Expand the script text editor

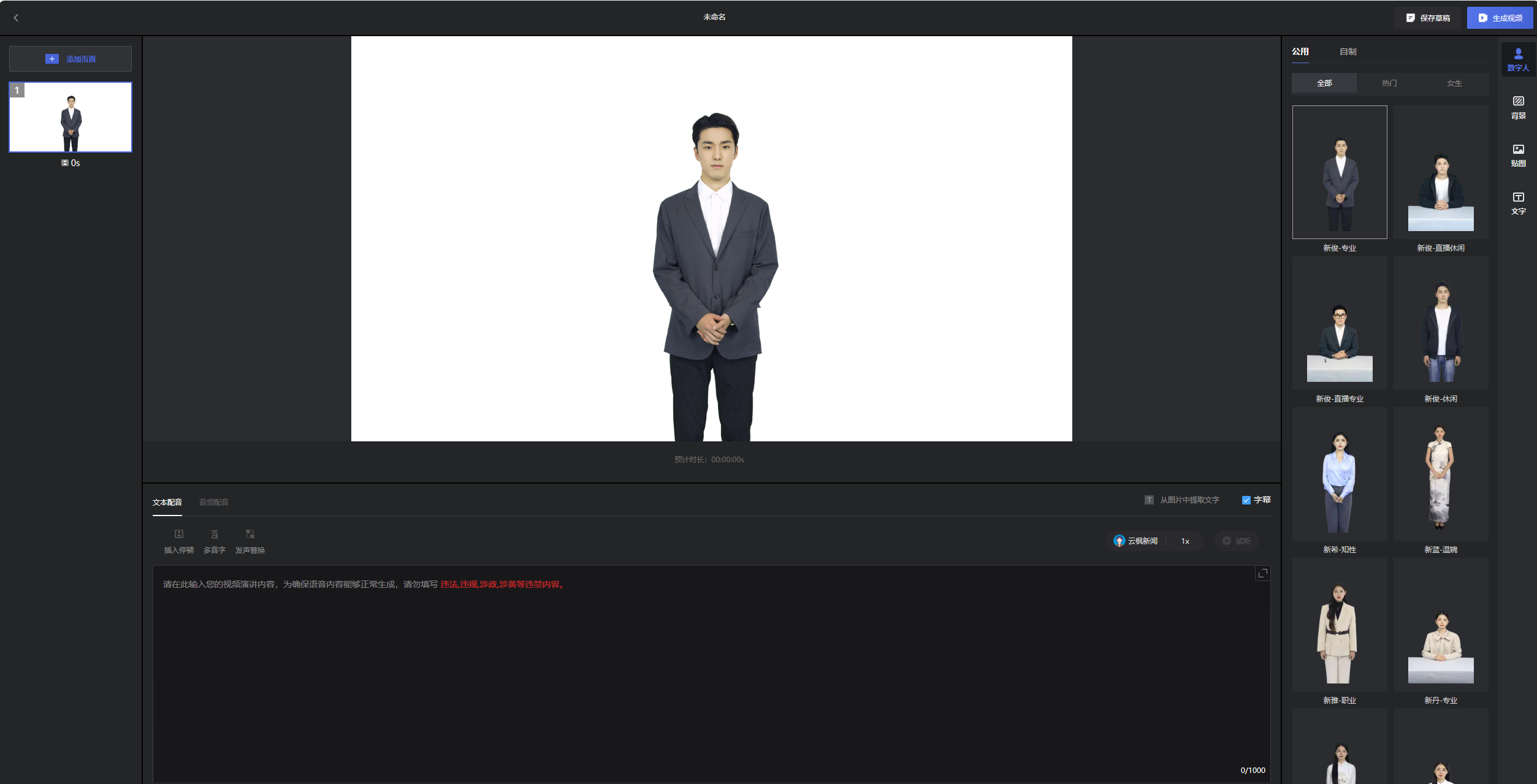[1262, 574]
